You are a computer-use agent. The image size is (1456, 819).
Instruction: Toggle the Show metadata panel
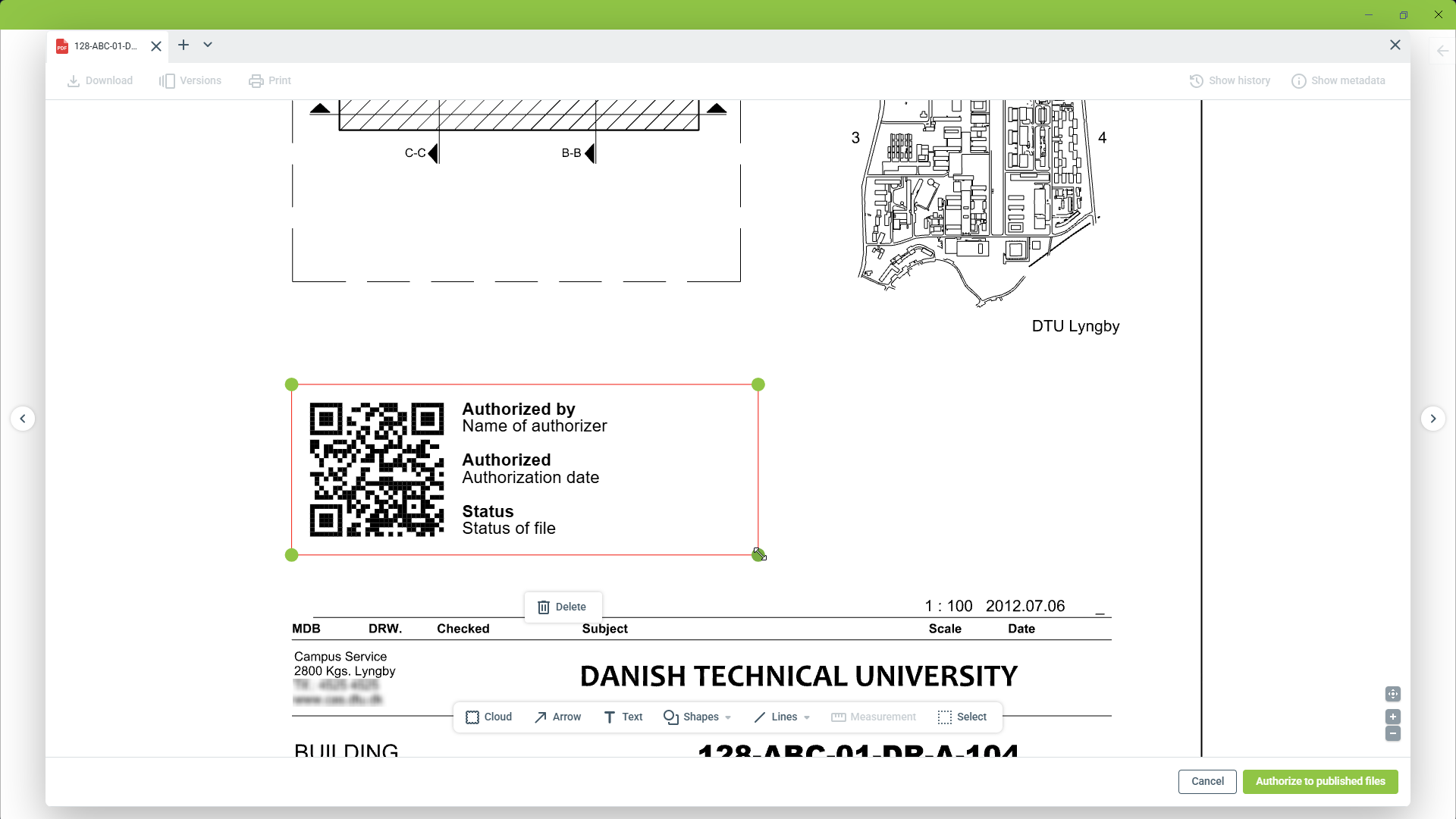(1338, 80)
